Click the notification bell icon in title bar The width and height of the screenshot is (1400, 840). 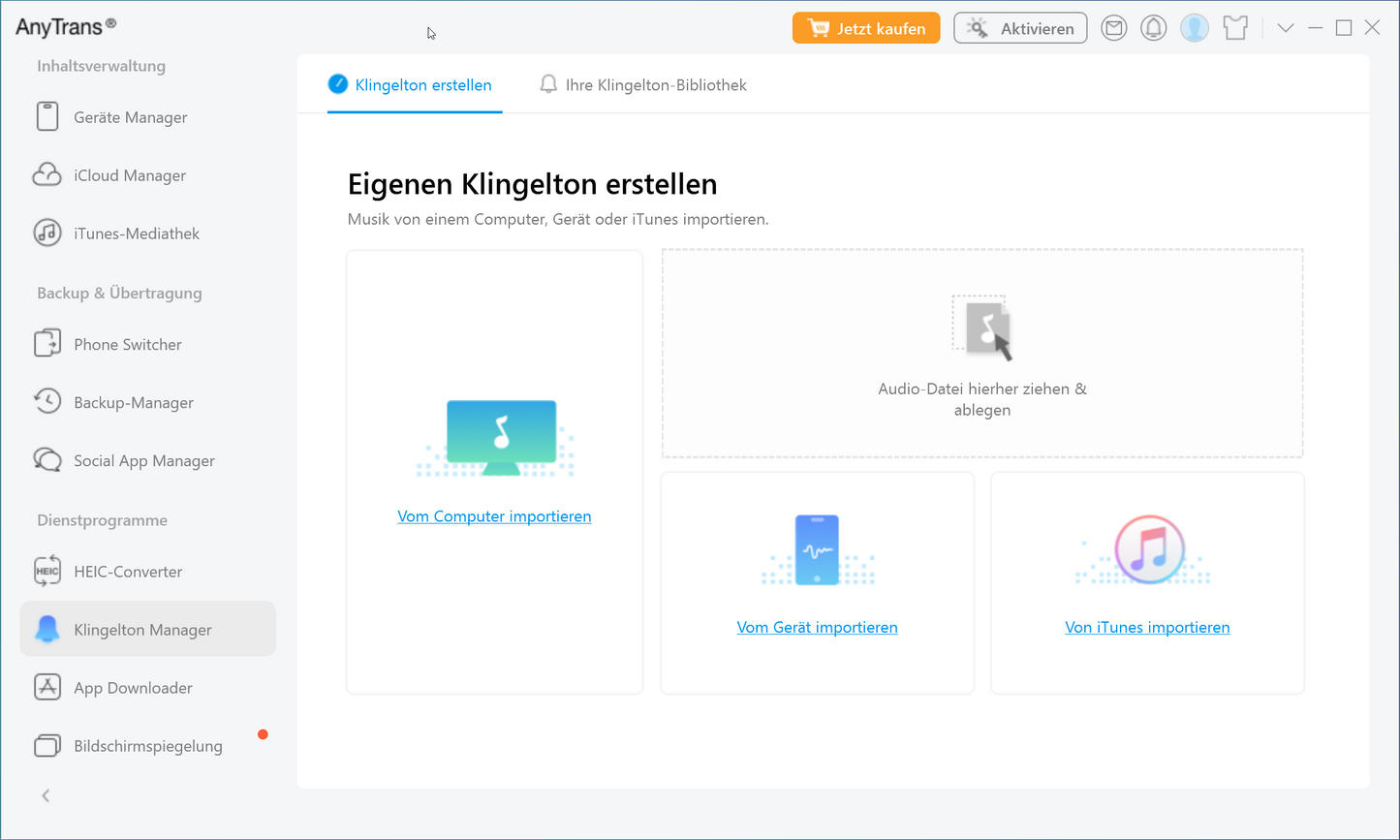tap(1153, 29)
